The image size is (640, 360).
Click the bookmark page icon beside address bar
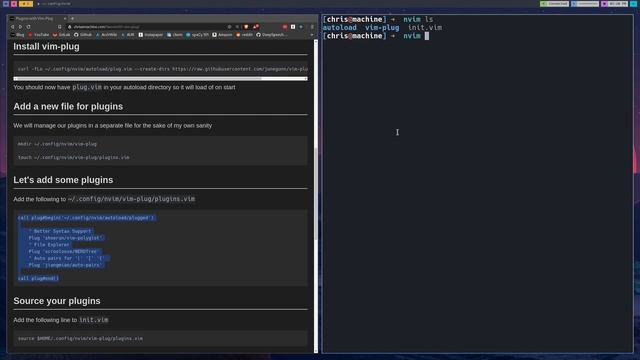[60, 27]
